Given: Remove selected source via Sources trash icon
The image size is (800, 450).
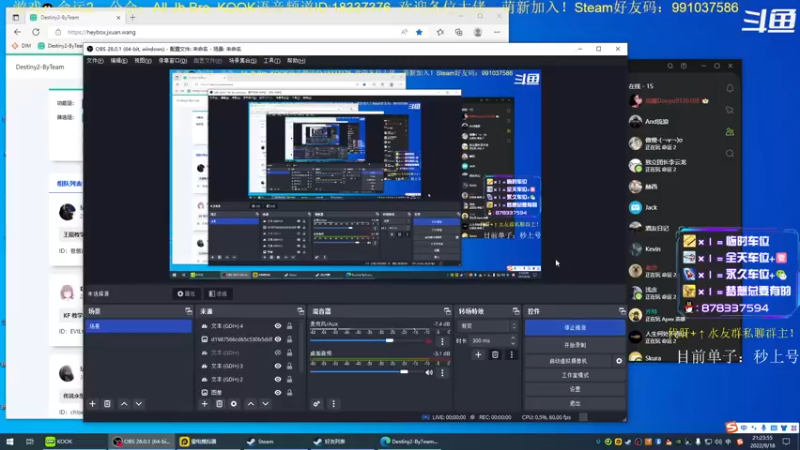Looking at the screenshot, I should pos(219,404).
